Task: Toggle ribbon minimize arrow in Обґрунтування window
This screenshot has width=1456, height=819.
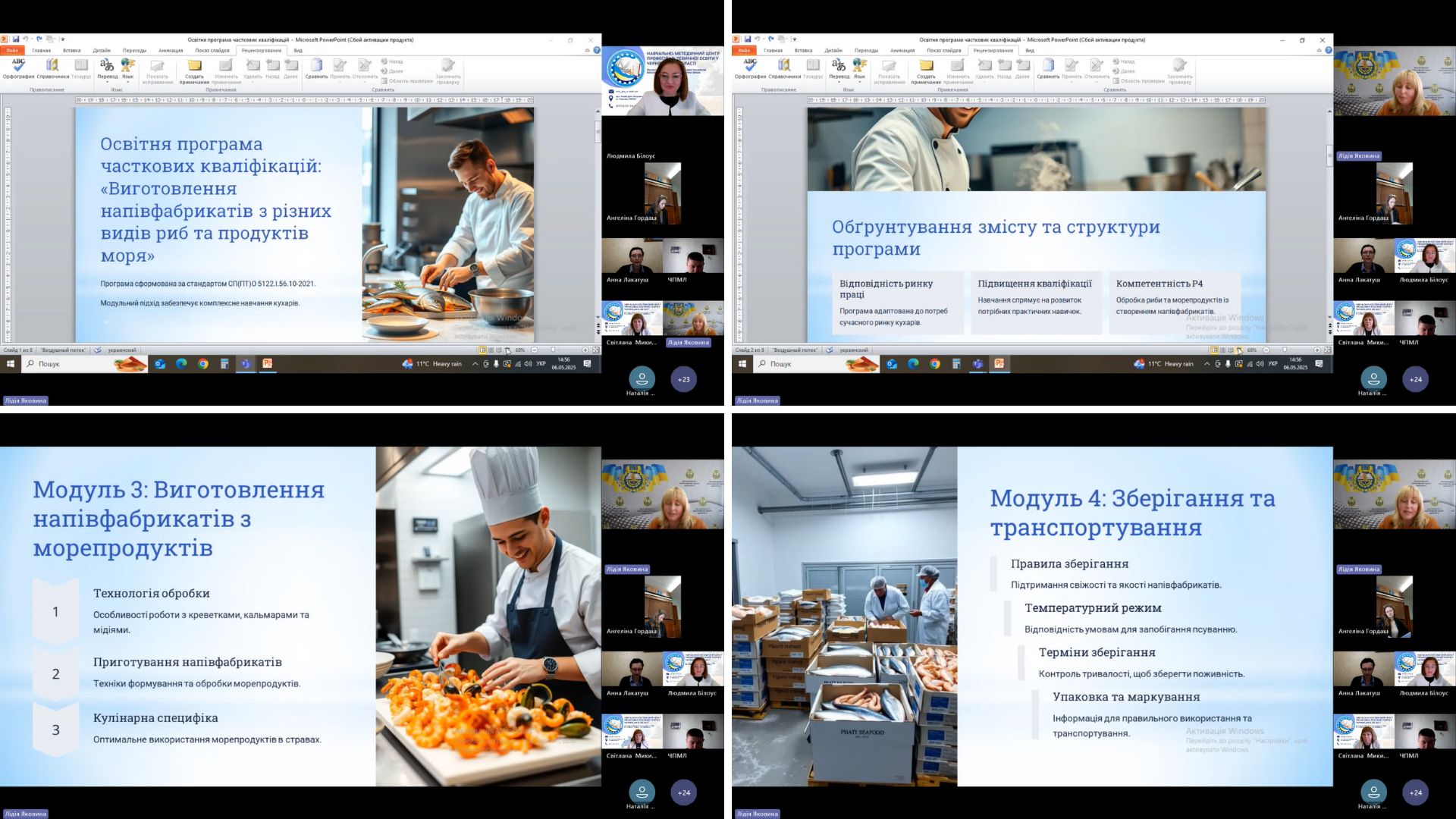Action: click(x=1319, y=50)
